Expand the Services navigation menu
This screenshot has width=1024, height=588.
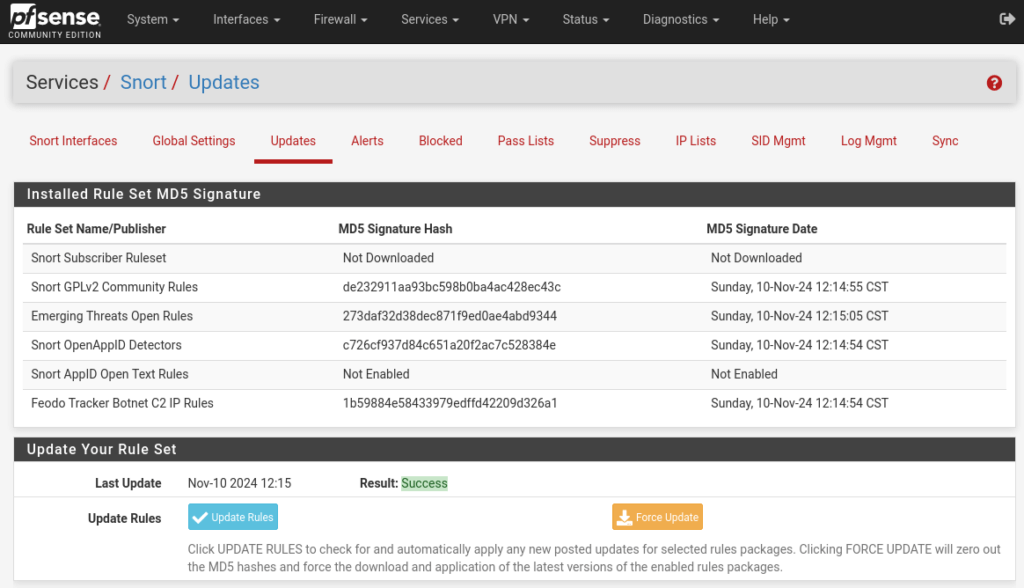(430, 20)
